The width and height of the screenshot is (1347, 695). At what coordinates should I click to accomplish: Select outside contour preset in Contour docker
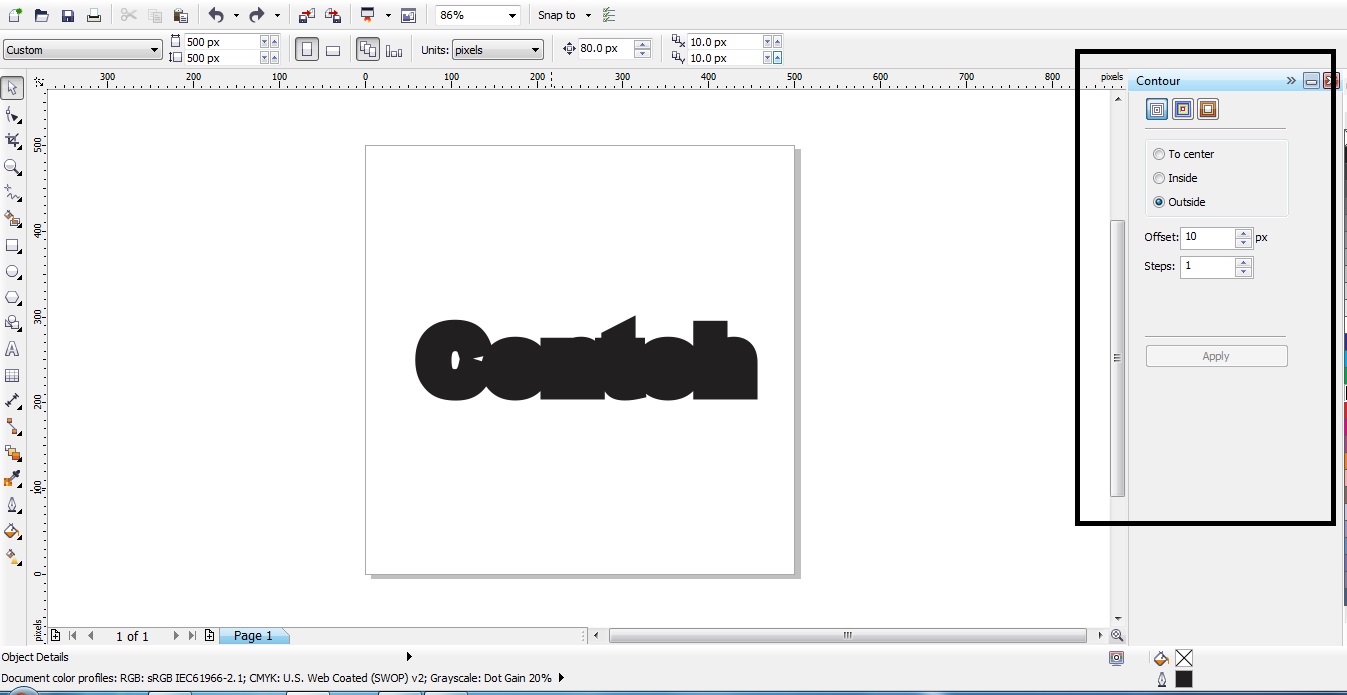(1208, 109)
